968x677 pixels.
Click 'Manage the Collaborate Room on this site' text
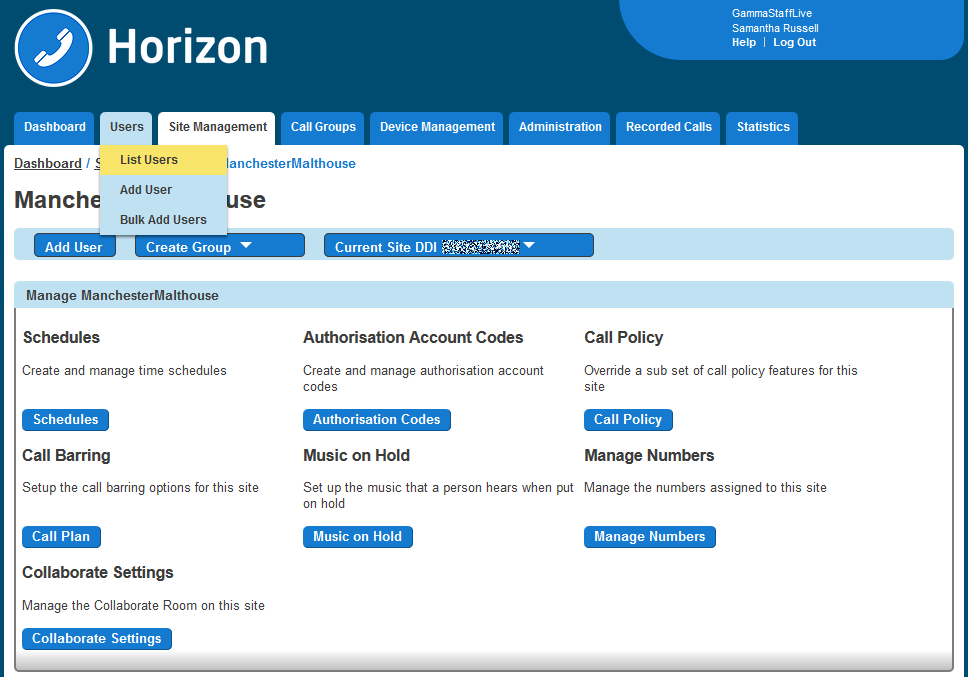tap(143, 605)
